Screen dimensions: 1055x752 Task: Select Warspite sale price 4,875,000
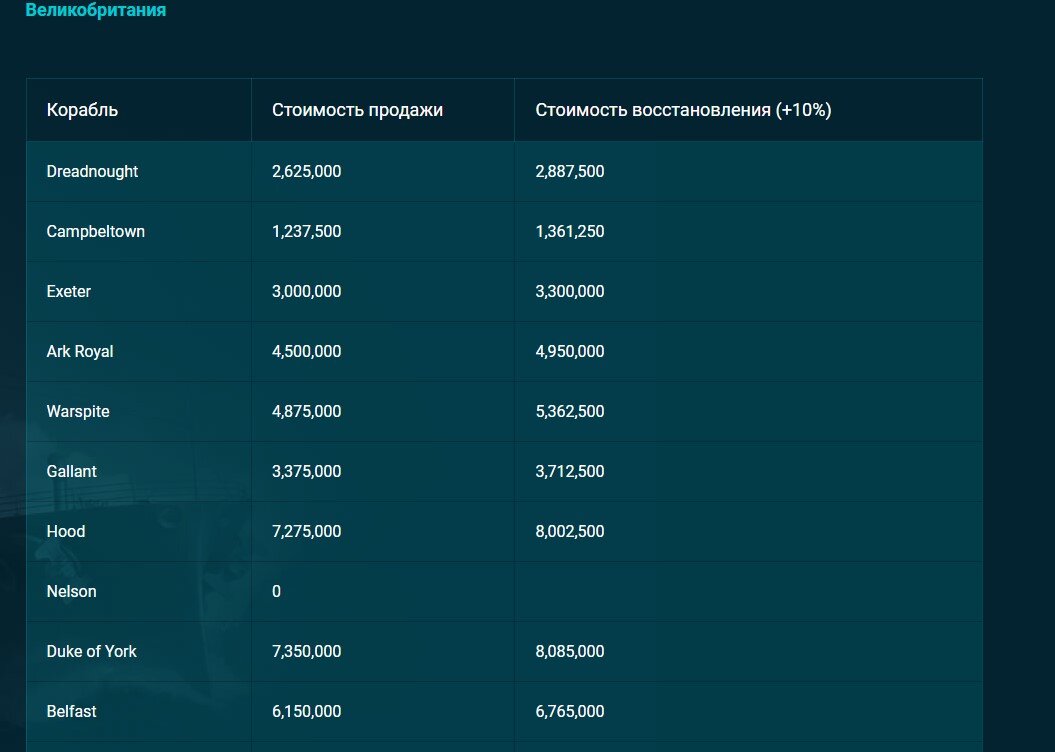pos(306,411)
